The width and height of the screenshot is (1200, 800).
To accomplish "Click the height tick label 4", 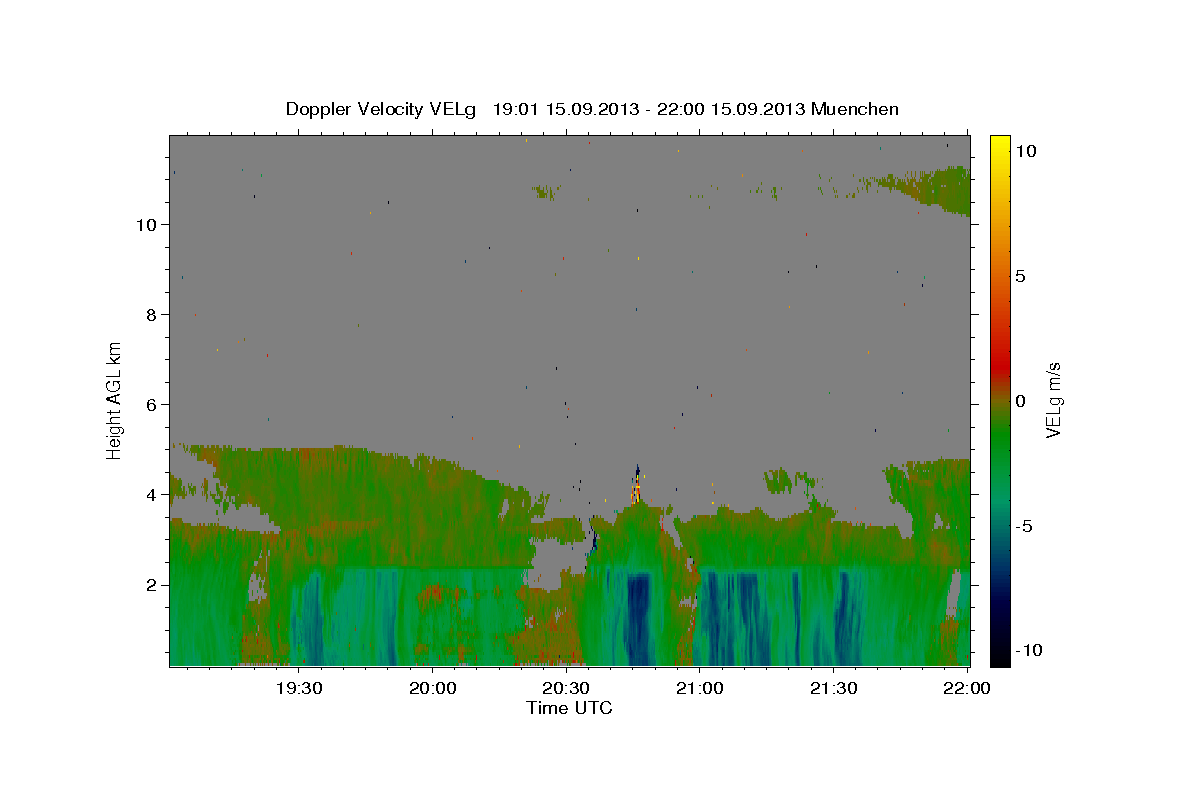I will 150,494.
